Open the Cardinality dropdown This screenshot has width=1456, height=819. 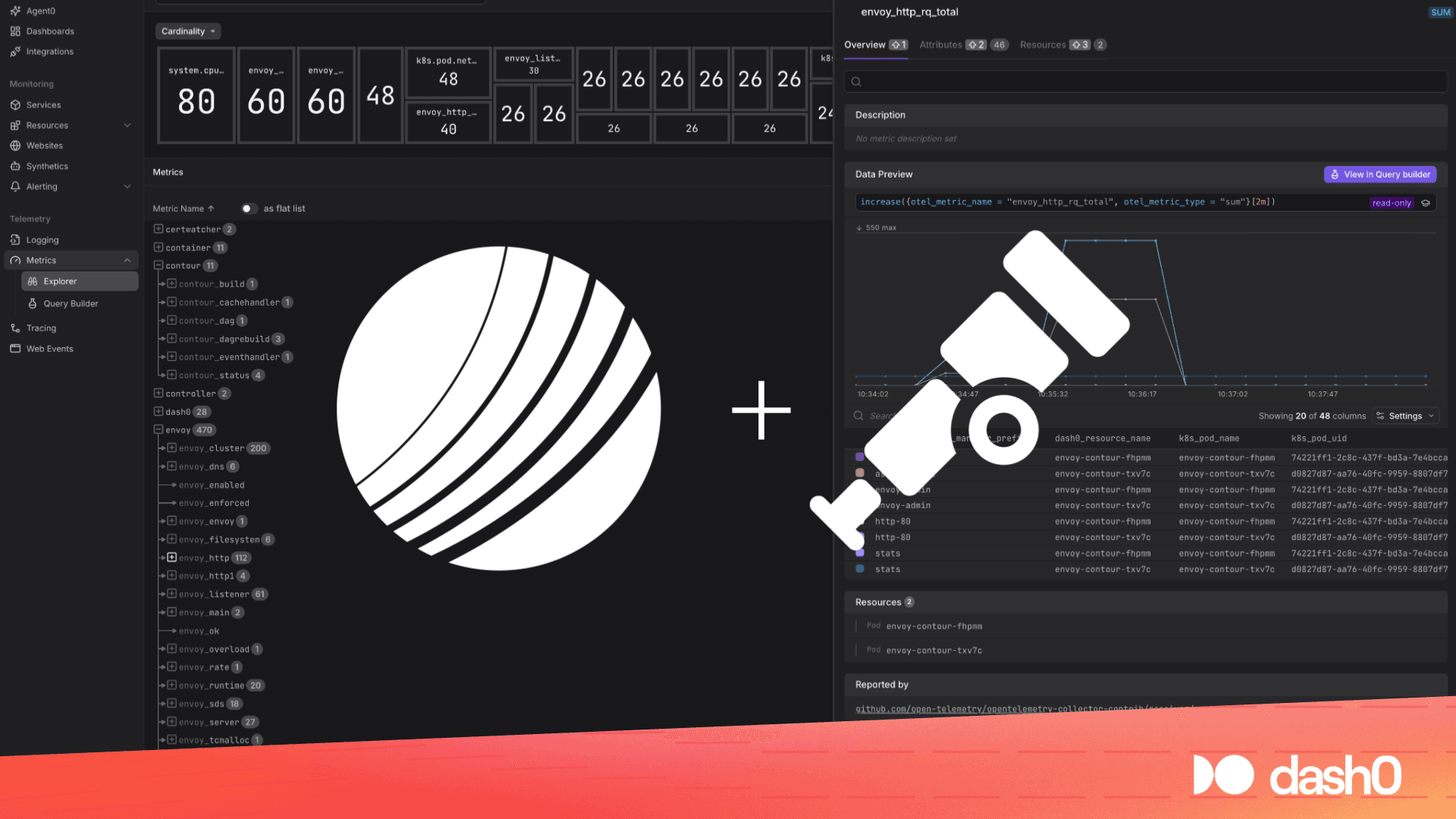click(188, 31)
